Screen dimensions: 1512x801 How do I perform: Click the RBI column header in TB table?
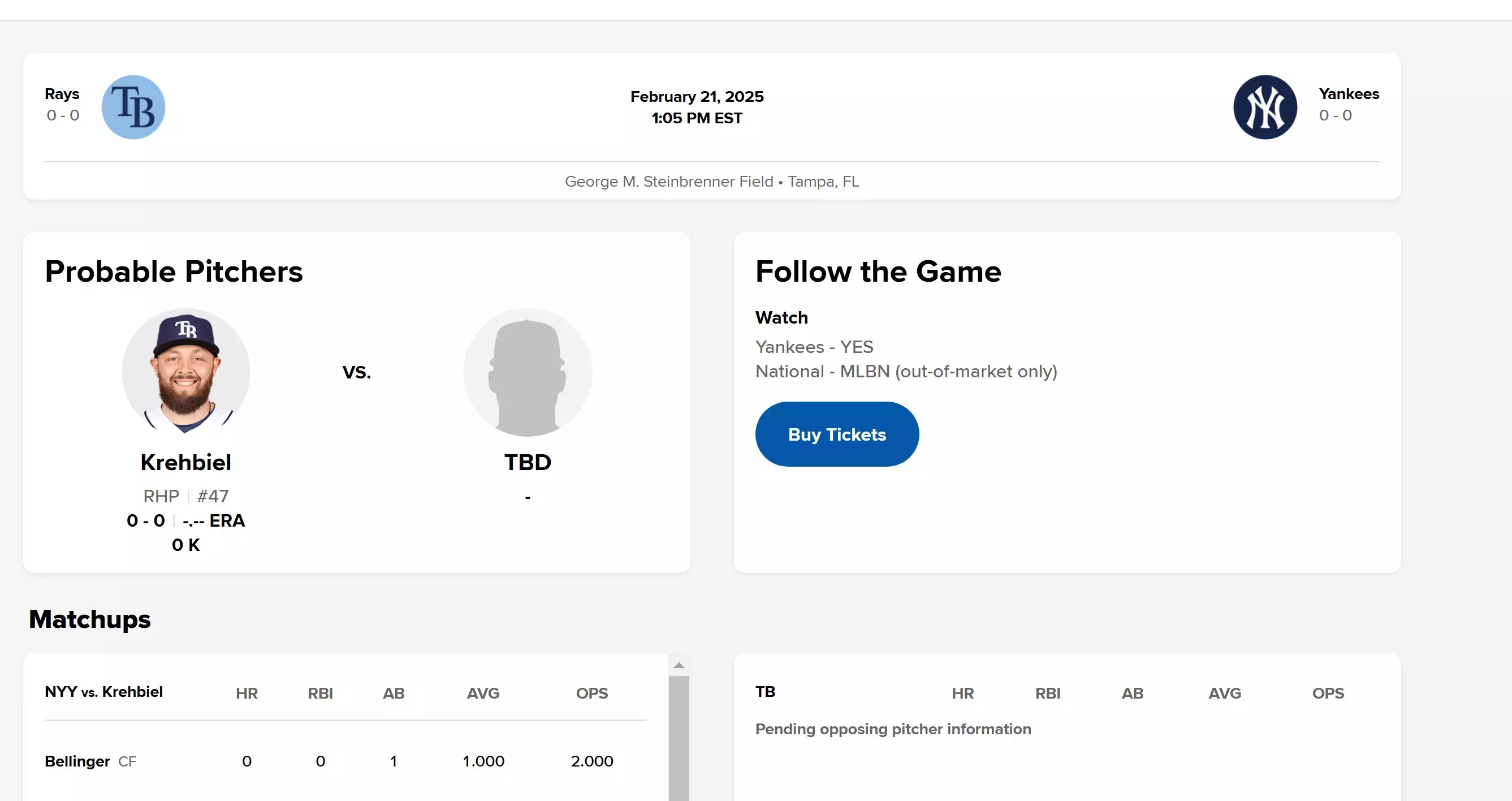(x=1048, y=693)
